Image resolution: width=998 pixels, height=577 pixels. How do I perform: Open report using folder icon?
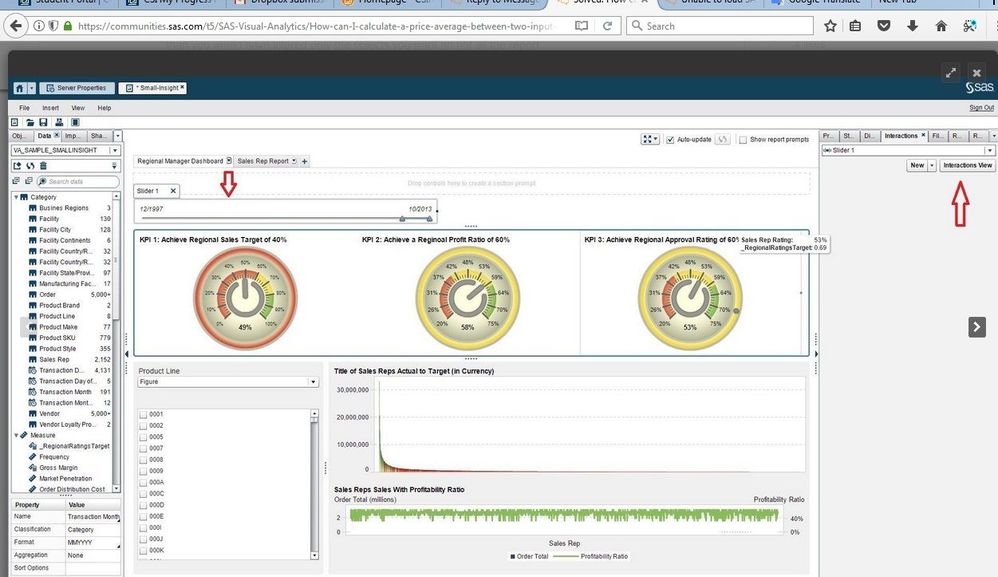[29, 122]
